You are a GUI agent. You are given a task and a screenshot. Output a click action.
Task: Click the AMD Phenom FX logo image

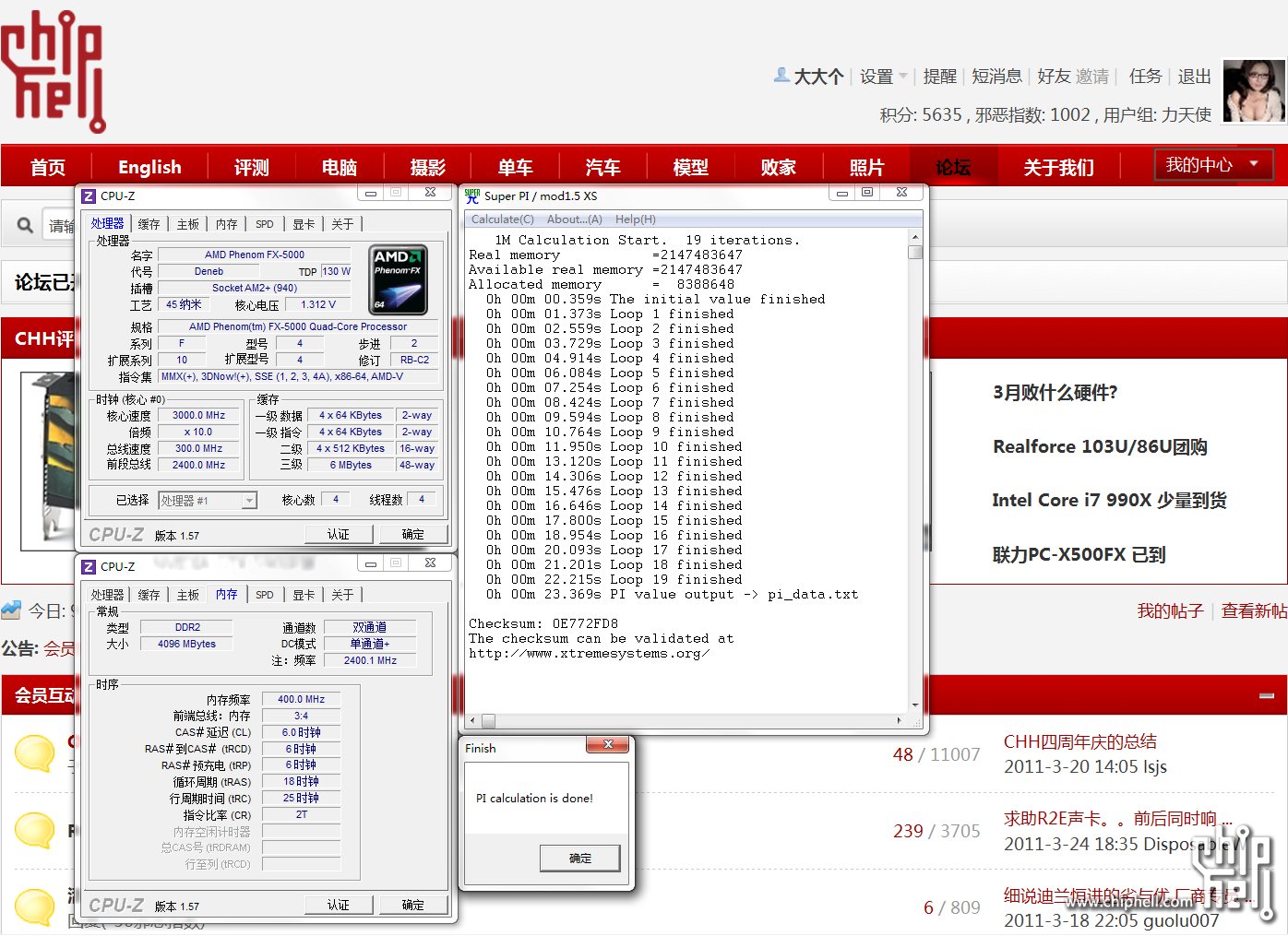[399, 280]
